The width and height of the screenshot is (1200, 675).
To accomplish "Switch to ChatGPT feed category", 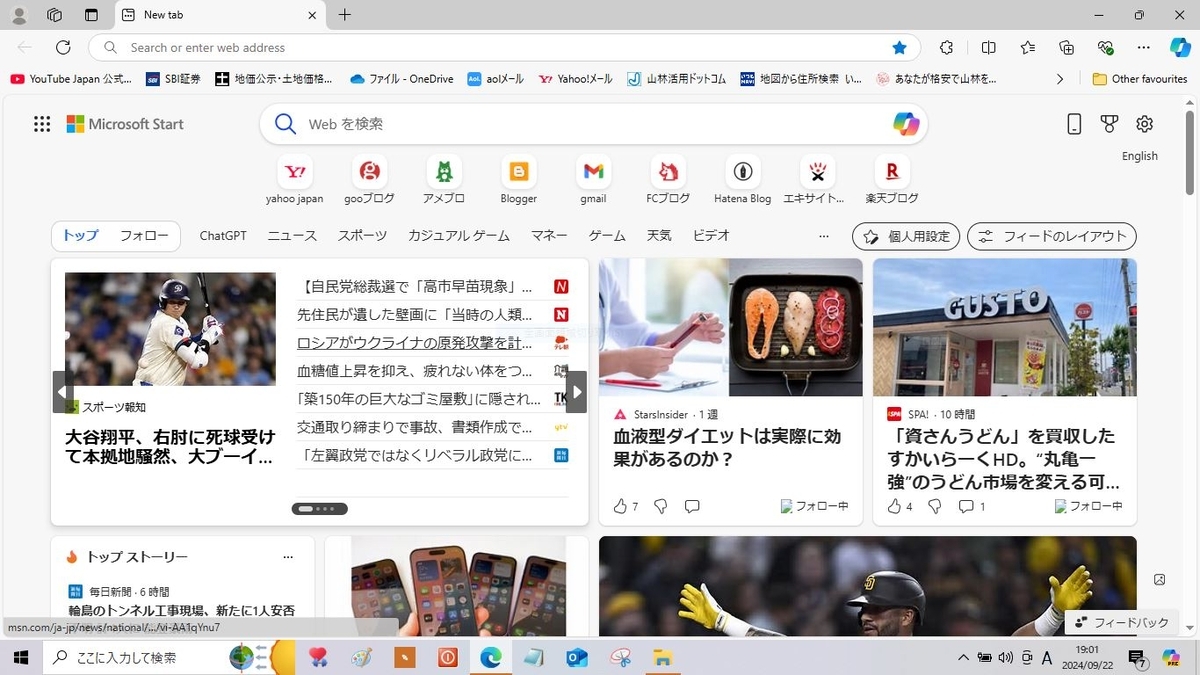I will (223, 236).
